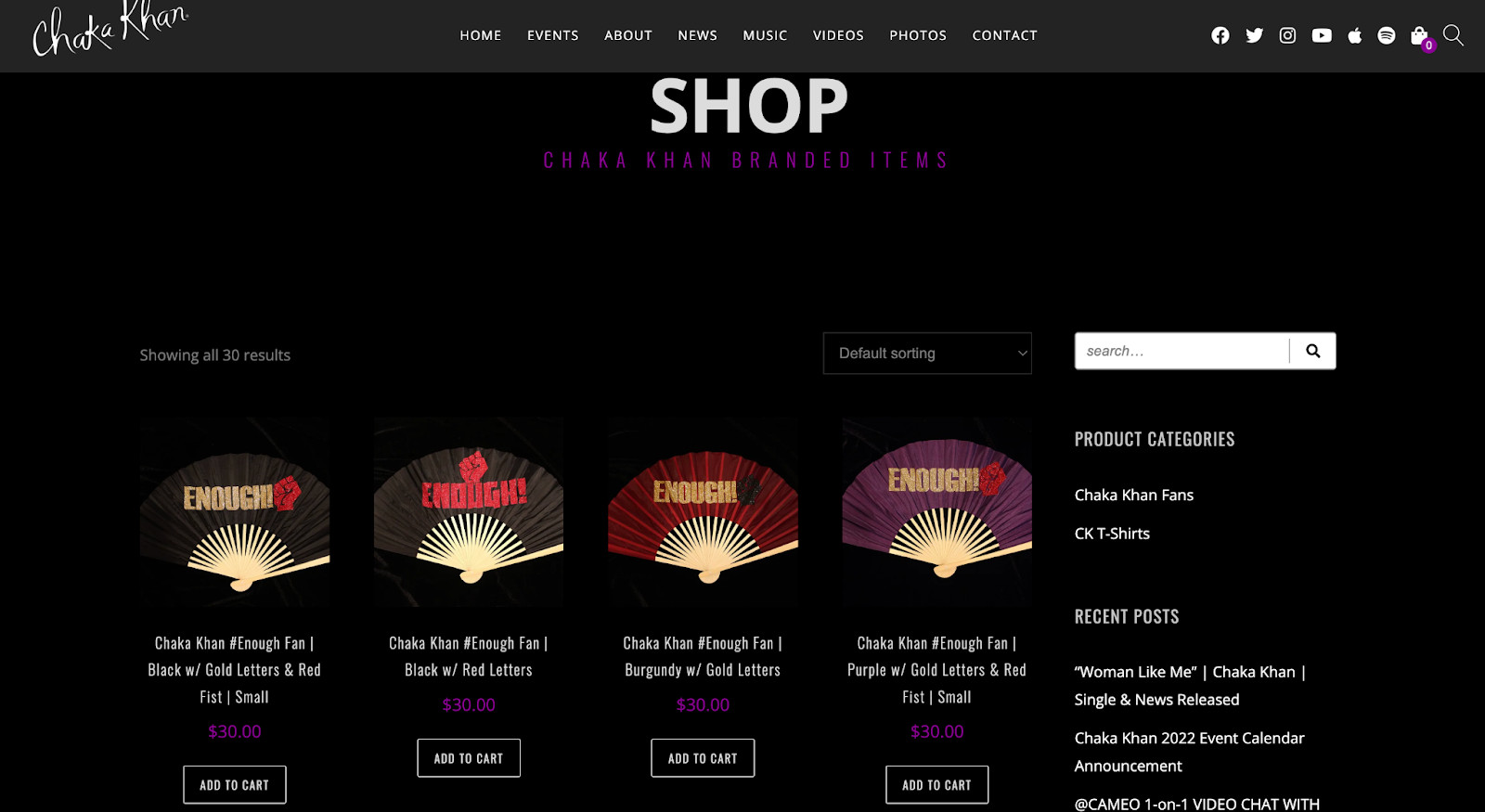The image size is (1485, 812).
Task: Open the header search magnifier icon
Action: [1453, 35]
